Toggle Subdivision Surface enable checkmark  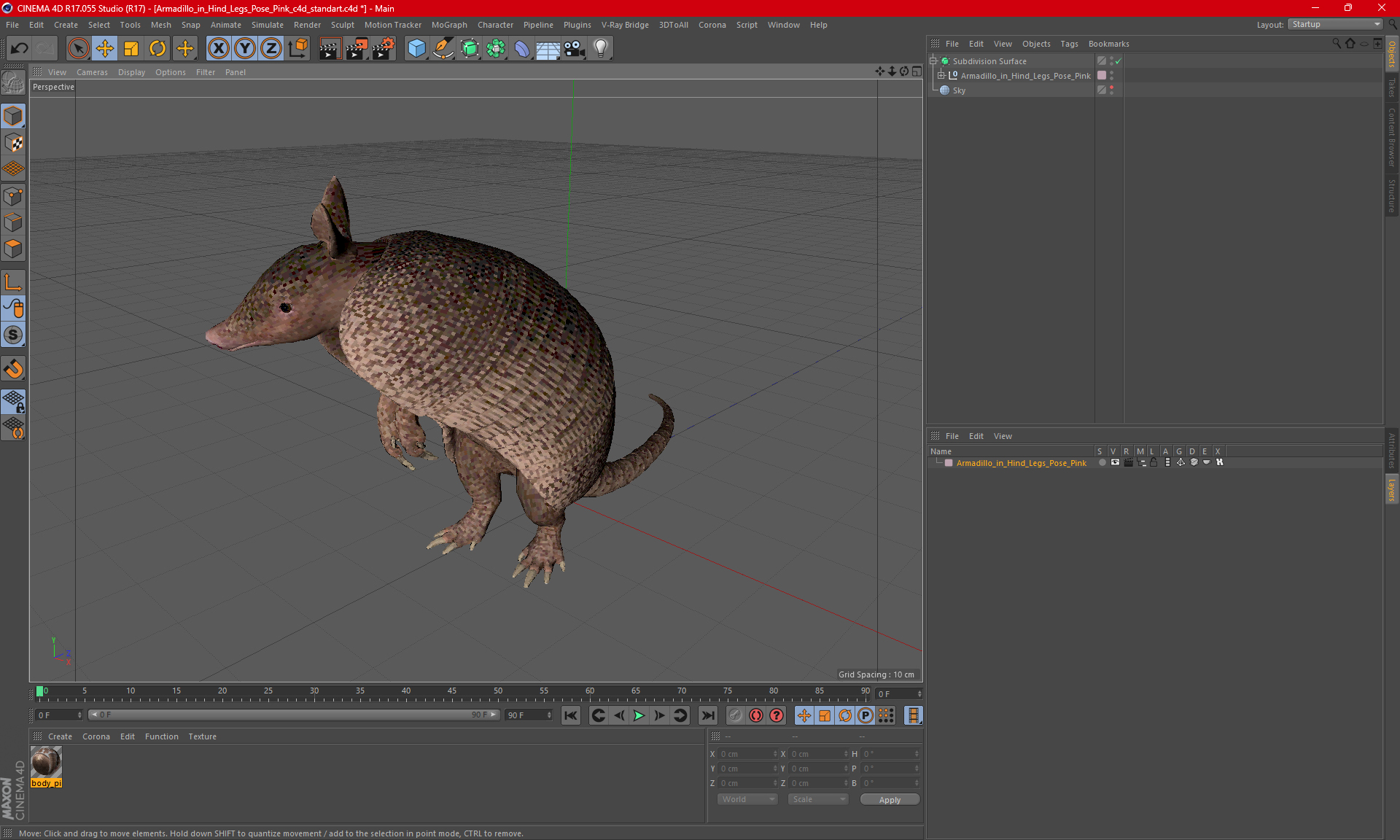pyautogui.click(x=1119, y=61)
